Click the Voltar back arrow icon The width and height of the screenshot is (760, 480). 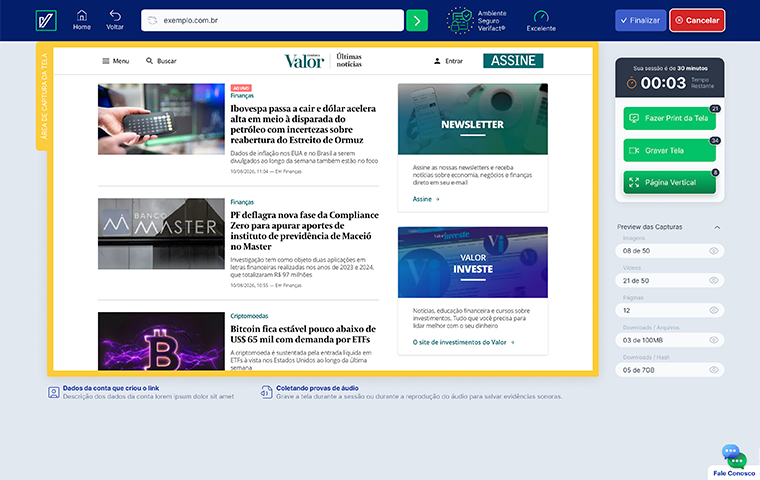click(x=115, y=16)
